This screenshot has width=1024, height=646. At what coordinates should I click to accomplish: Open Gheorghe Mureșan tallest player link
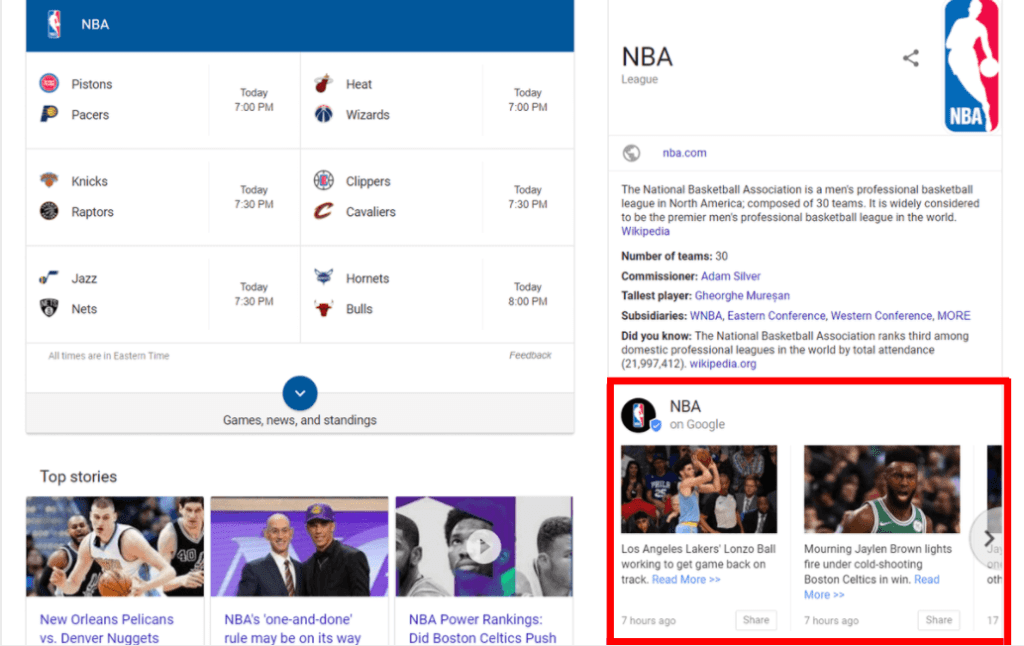[x=742, y=296]
